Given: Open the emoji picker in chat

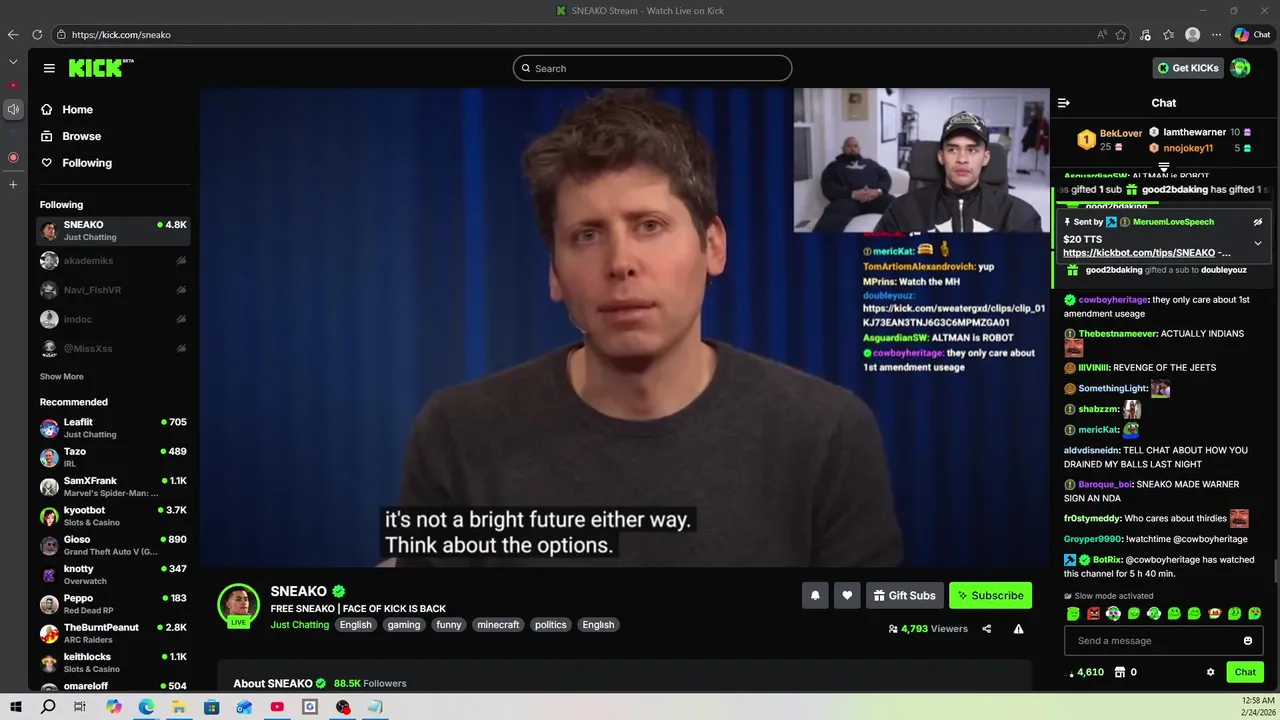Looking at the screenshot, I should coord(1248,641).
